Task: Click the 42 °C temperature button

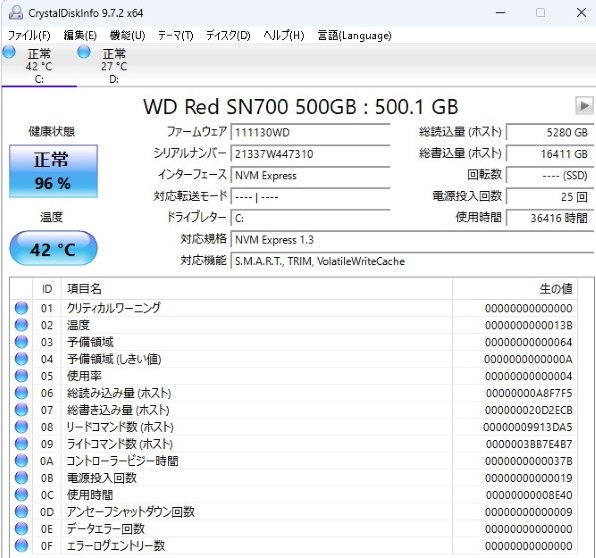Action: 53,249
